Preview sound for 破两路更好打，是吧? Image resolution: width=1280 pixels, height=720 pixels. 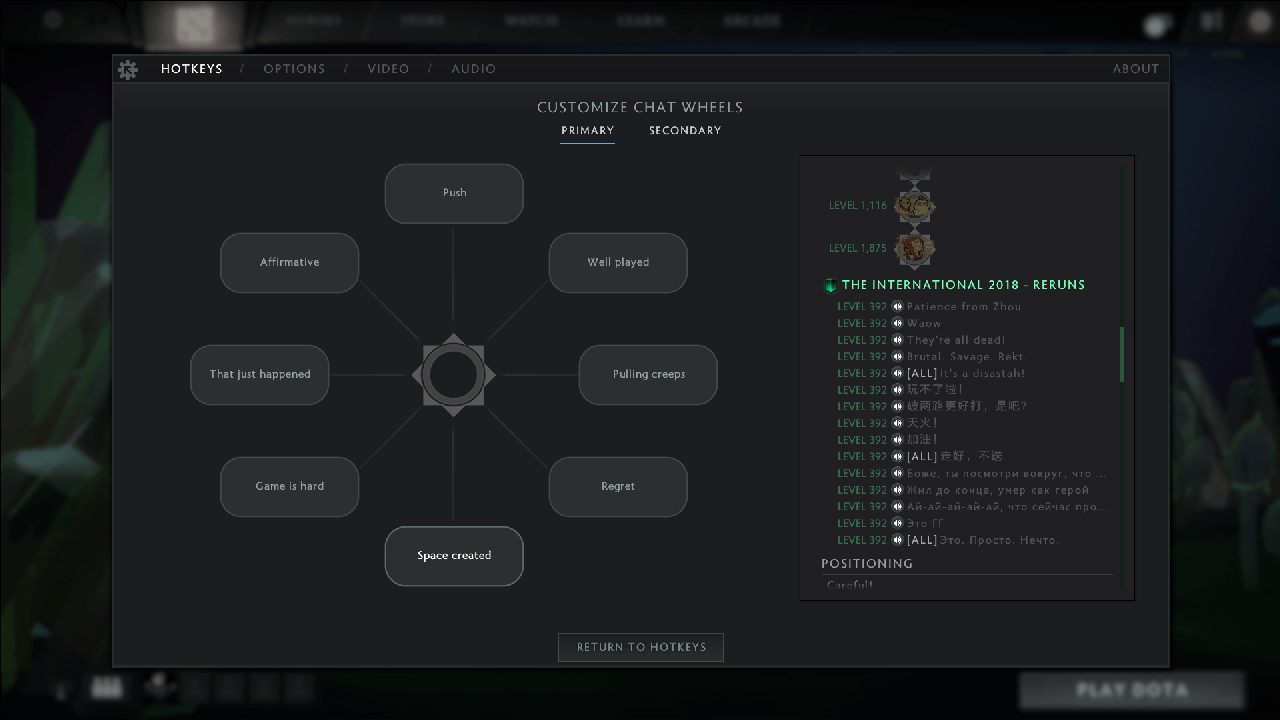(x=897, y=407)
